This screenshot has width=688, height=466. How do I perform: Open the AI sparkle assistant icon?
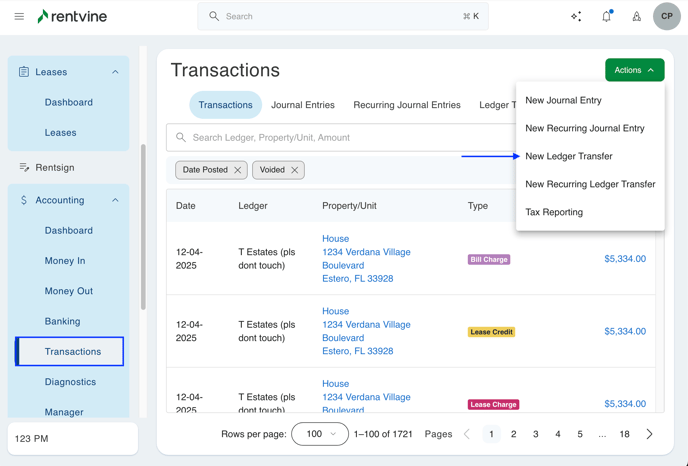tap(576, 16)
